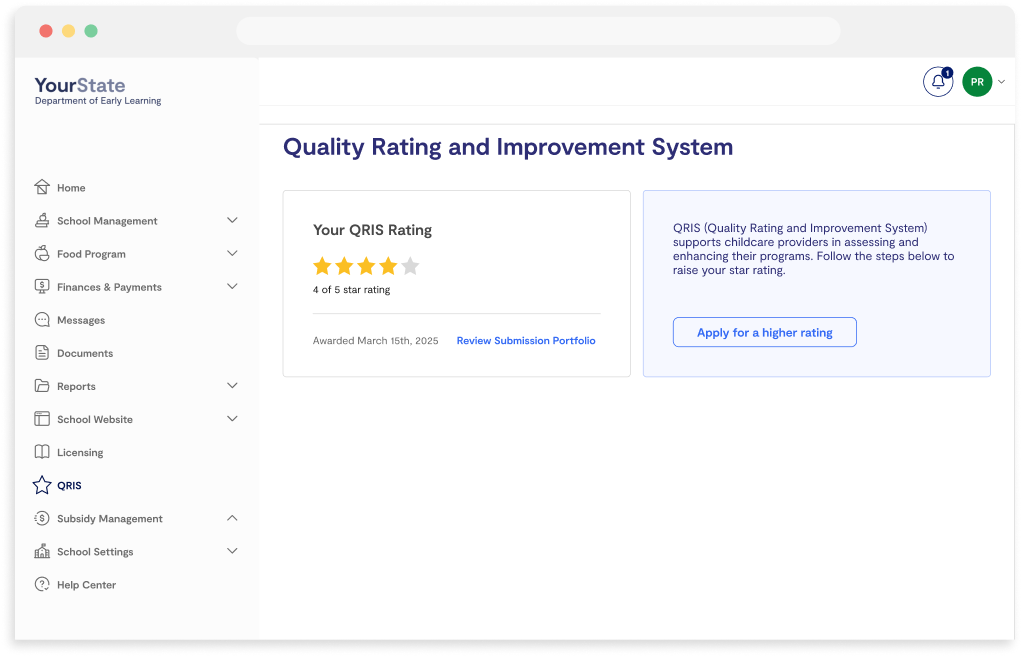This screenshot has height=657, width=1023.
Task: Click the School Management icon
Action: pyautogui.click(x=42, y=221)
